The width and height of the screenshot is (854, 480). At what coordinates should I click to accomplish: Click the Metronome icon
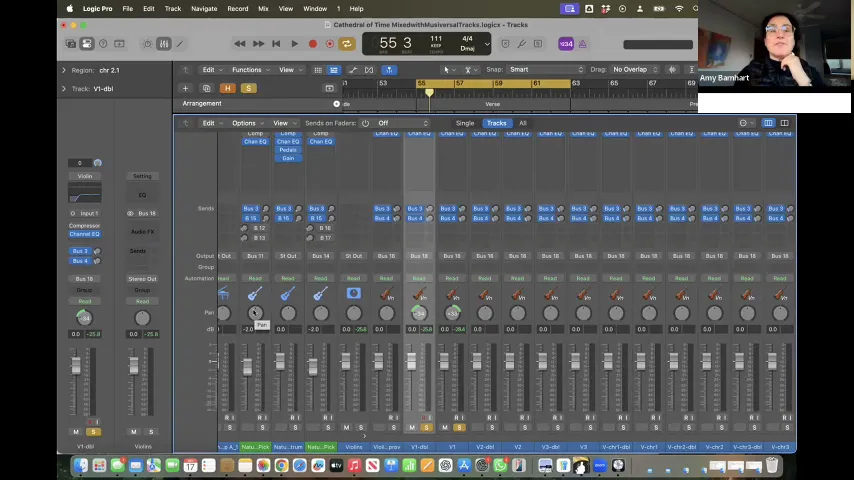[x=582, y=44]
